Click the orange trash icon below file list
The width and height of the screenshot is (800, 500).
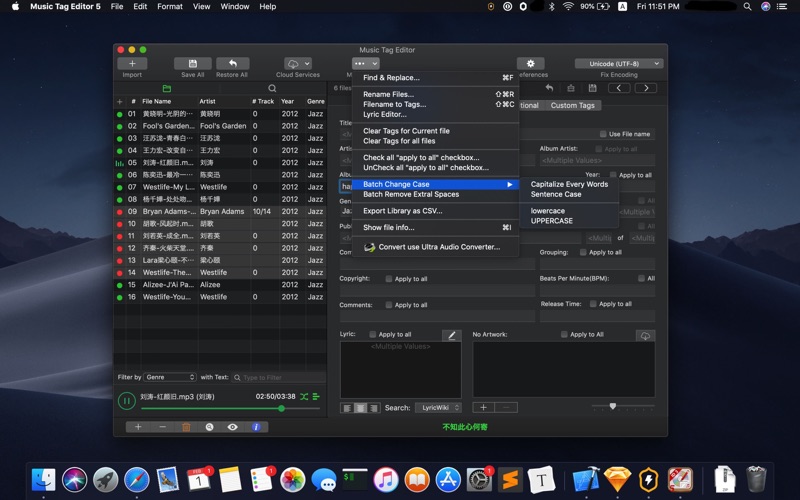click(186, 427)
